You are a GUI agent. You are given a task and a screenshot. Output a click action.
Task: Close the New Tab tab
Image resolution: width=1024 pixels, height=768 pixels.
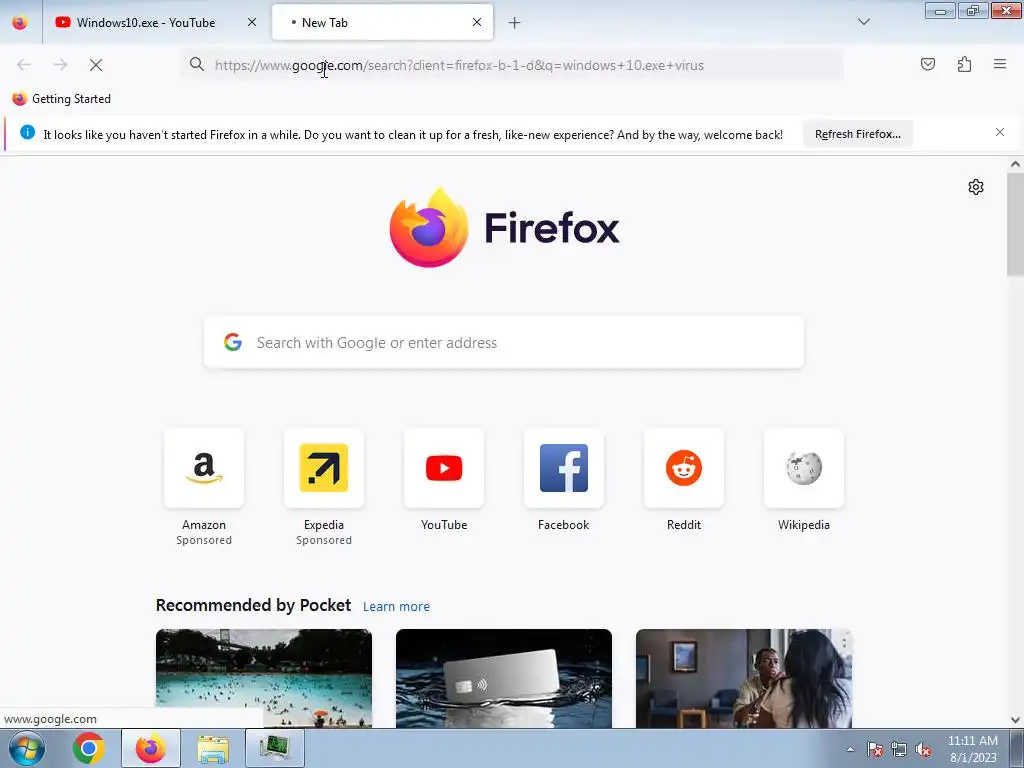pyautogui.click(x=477, y=22)
